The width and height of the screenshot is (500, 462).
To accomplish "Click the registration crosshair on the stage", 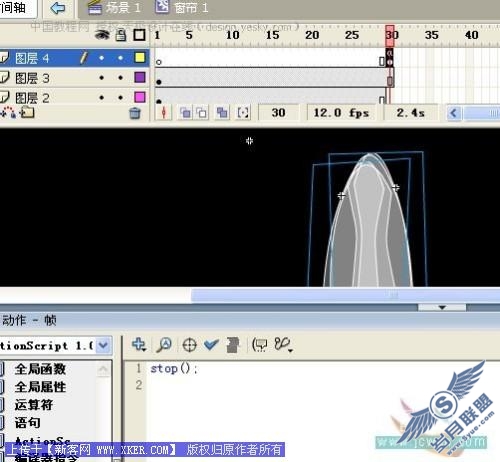I will [x=249, y=141].
